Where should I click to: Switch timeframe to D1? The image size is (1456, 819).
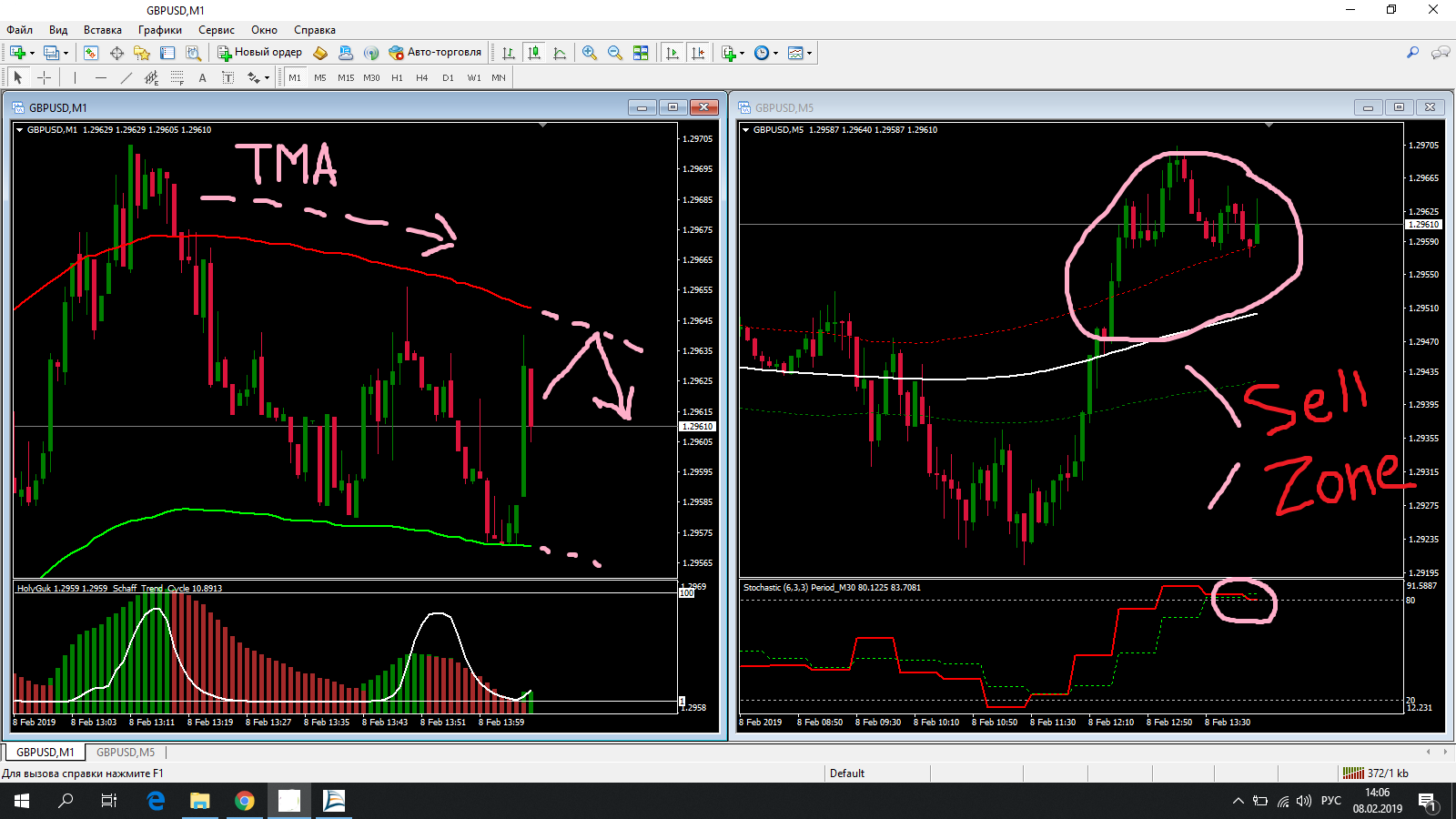click(x=448, y=77)
